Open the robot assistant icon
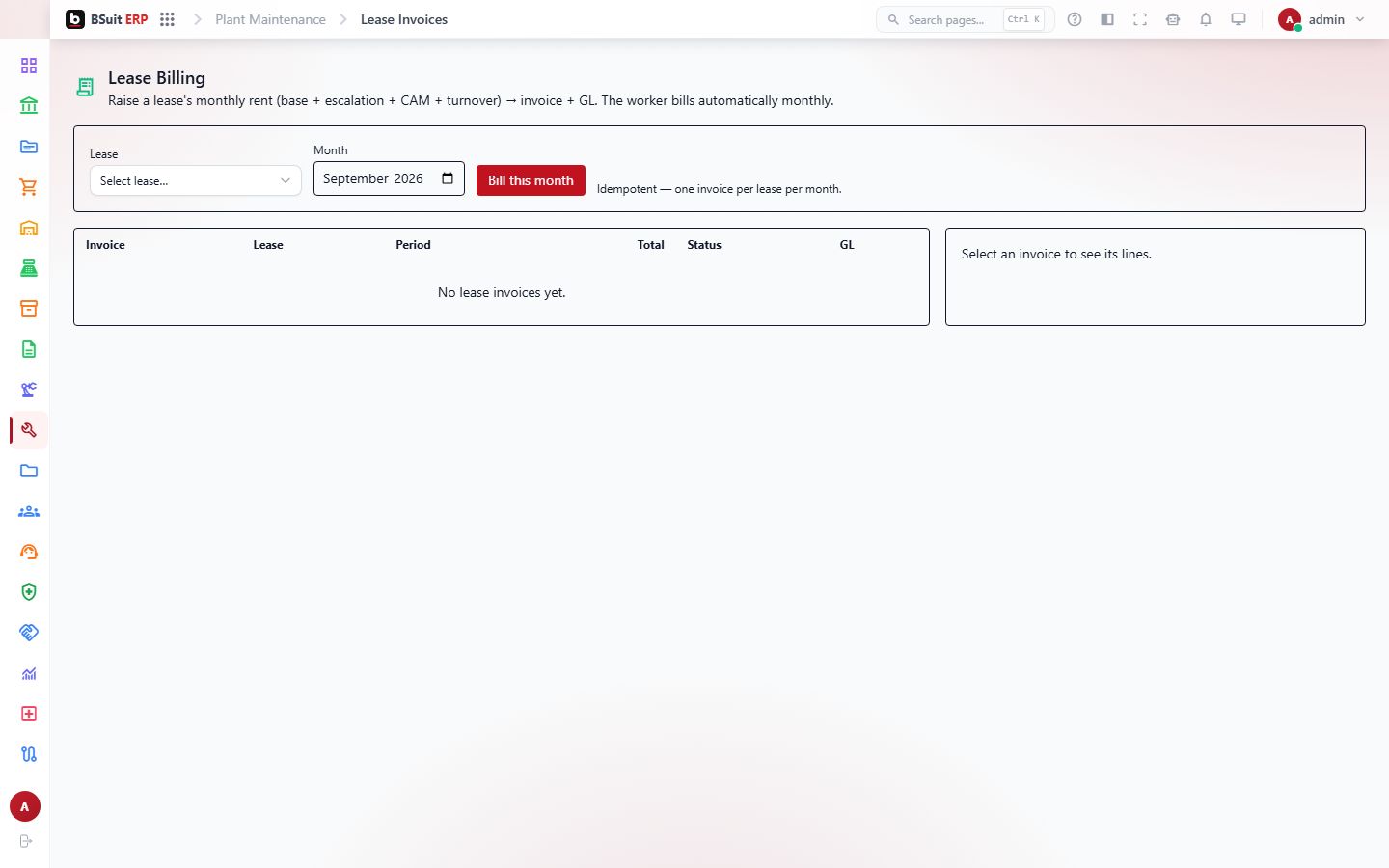This screenshot has height=868, width=1389. 1173,19
